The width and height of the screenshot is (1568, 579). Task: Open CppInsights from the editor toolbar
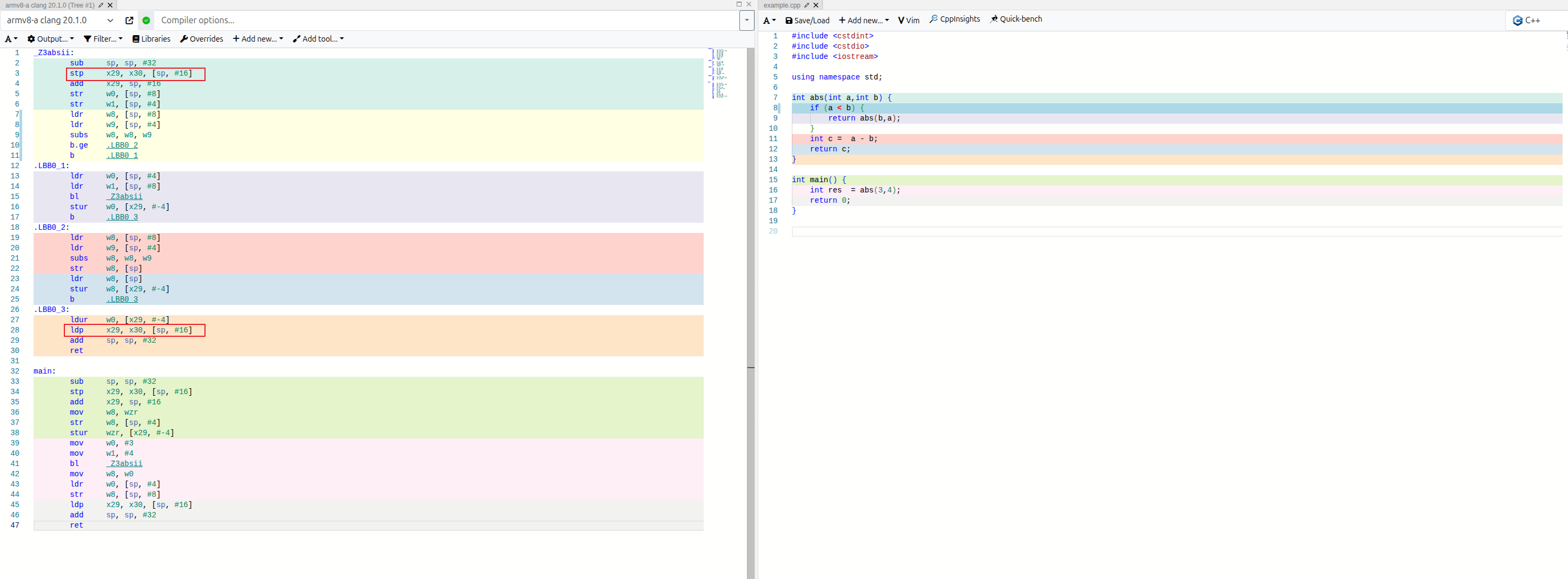[x=955, y=19]
